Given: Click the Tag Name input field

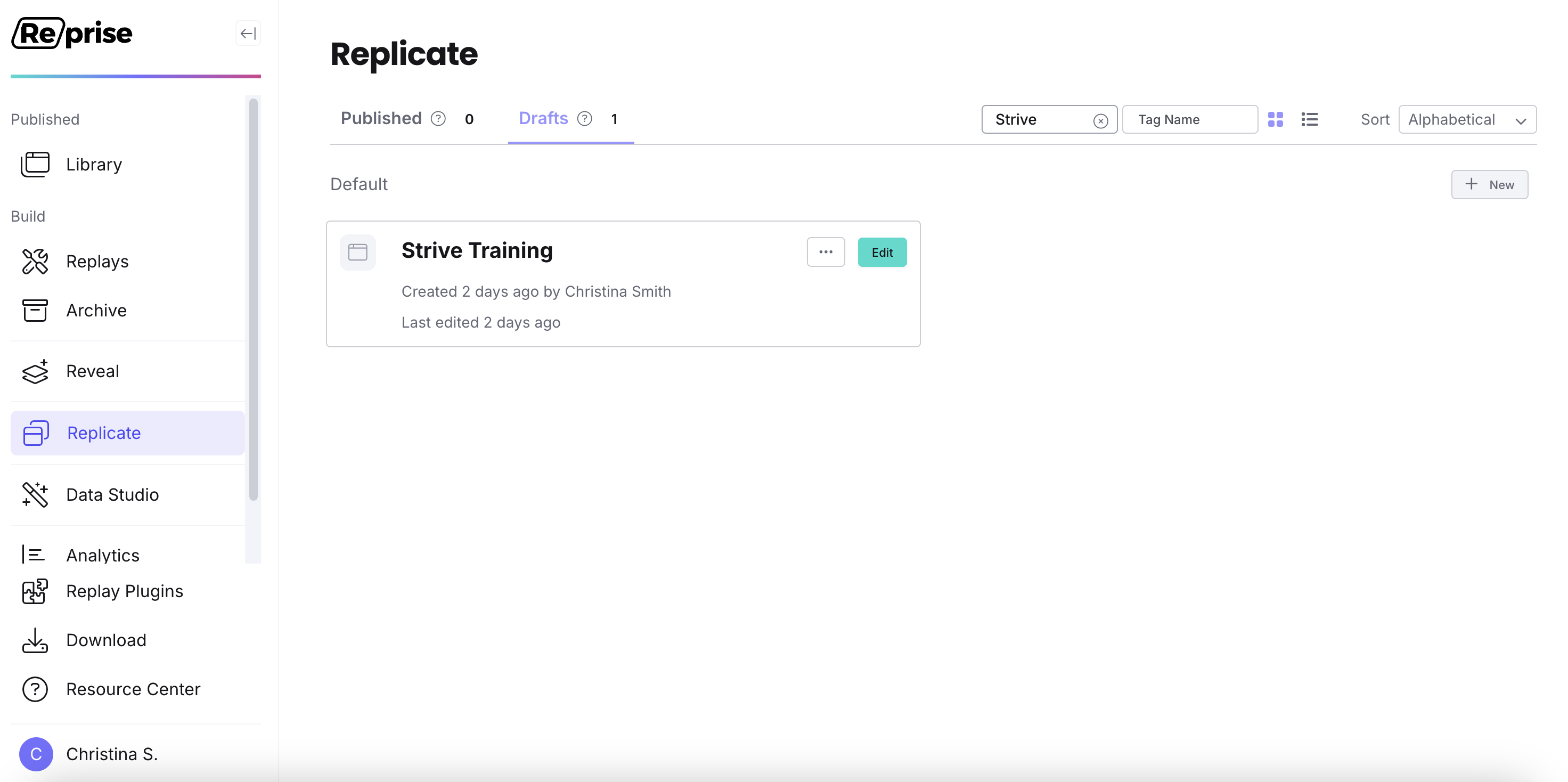Looking at the screenshot, I should tap(1190, 119).
